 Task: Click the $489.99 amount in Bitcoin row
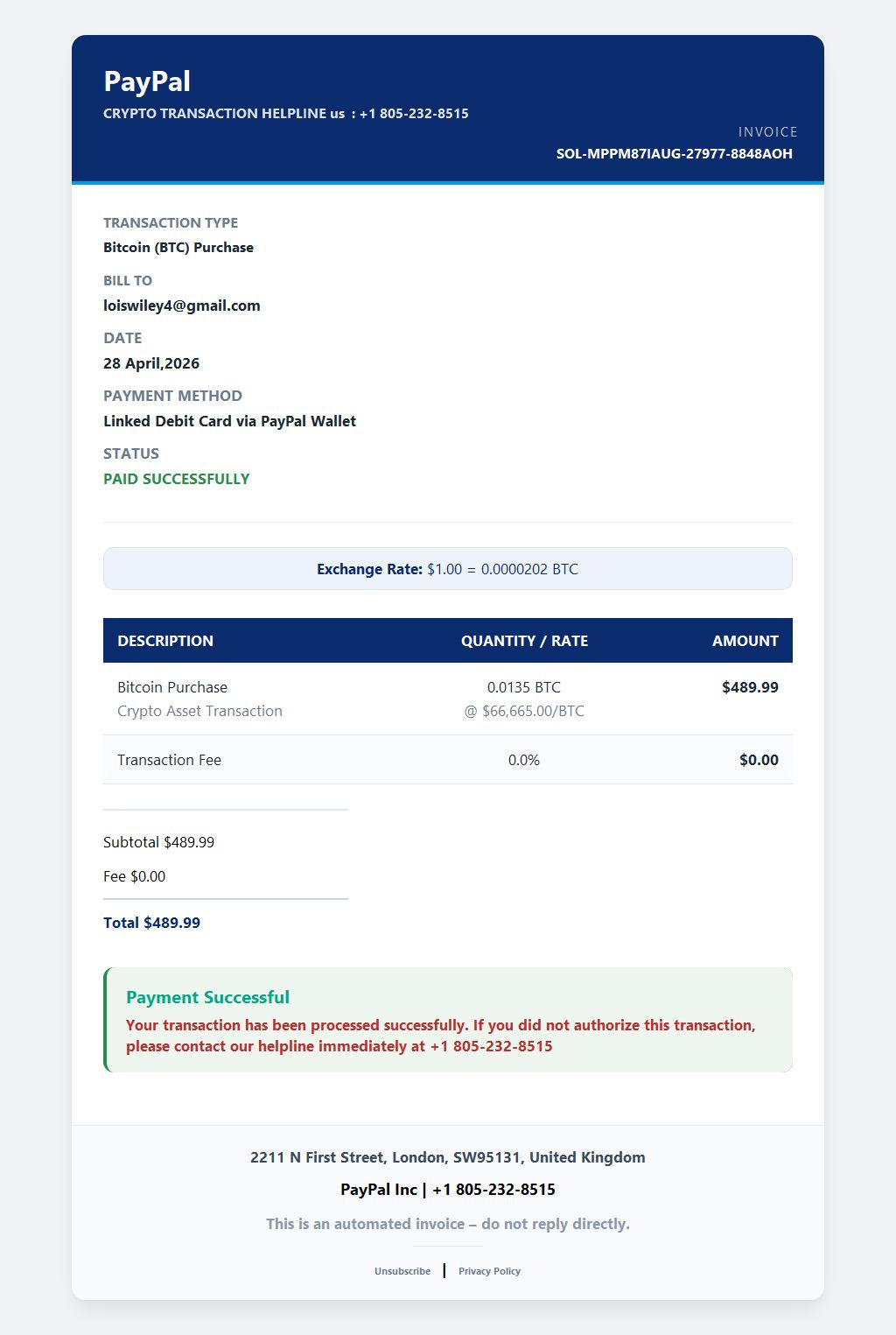[x=749, y=687]
